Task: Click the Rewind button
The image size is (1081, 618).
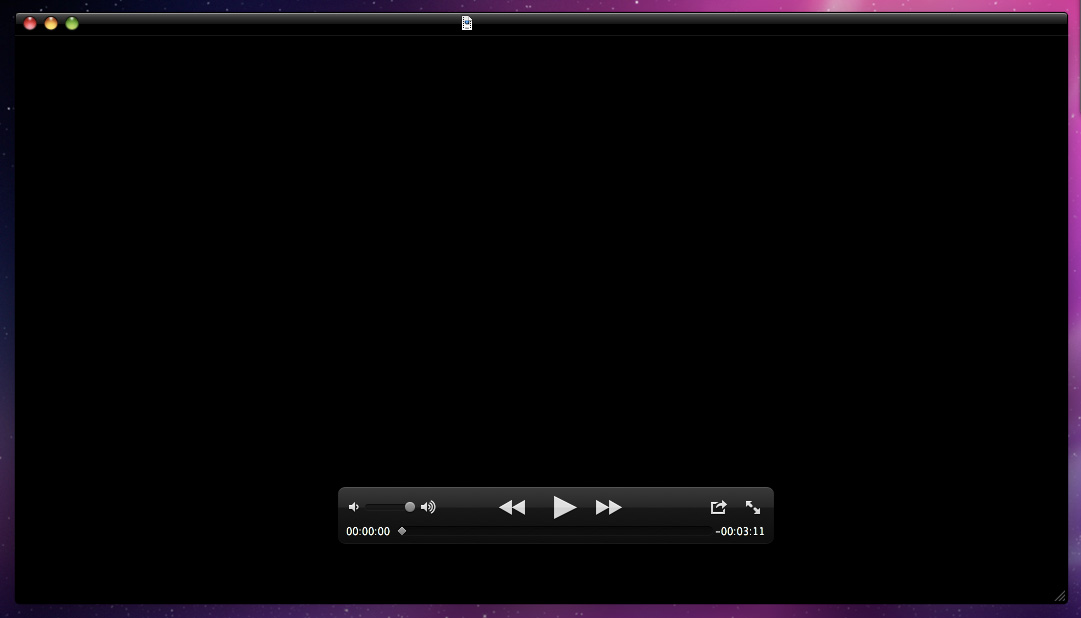Action: [x=512, y=508]
